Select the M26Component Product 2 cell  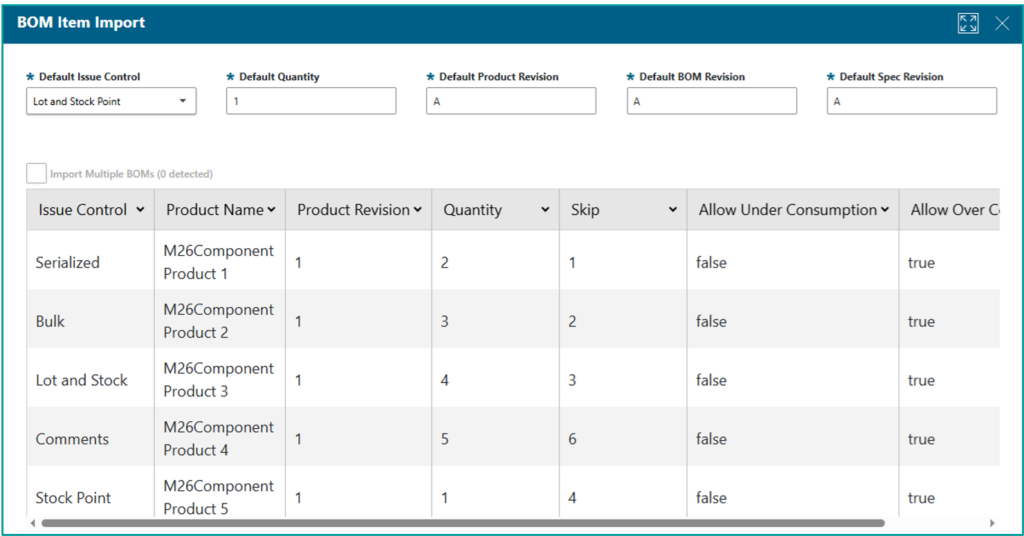218,321
